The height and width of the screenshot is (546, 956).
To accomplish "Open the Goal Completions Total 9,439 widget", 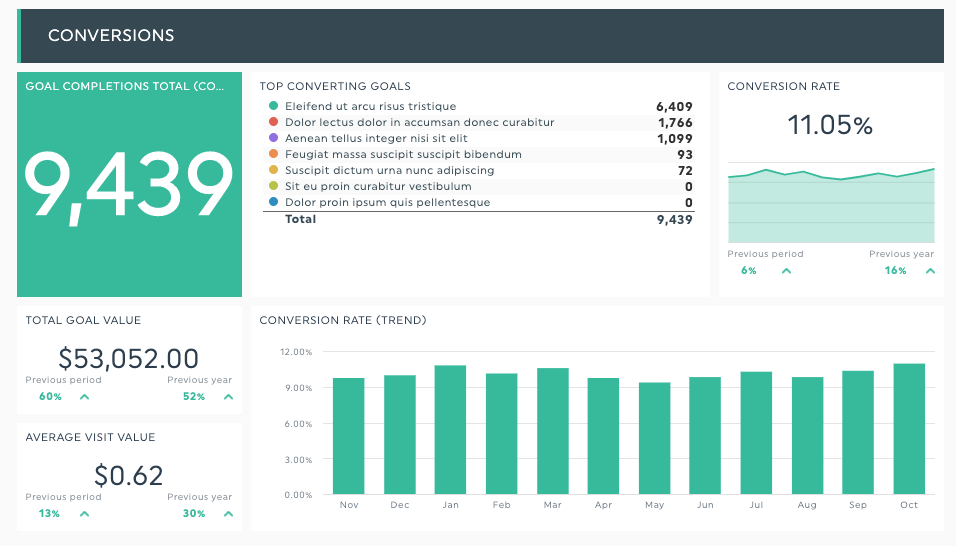I will [x=129, y=185].
